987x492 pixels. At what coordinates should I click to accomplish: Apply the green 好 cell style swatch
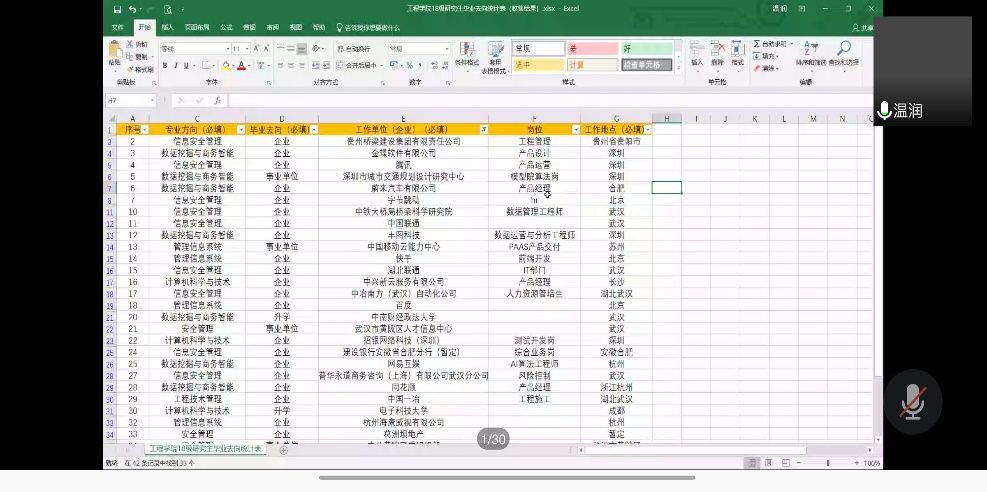[x=646, y=48]
